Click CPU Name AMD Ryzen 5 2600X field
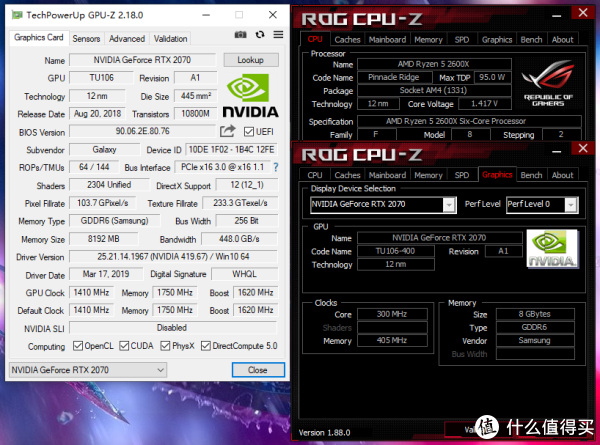Viewport: 600px width, 445px height. tap(434, 64)
